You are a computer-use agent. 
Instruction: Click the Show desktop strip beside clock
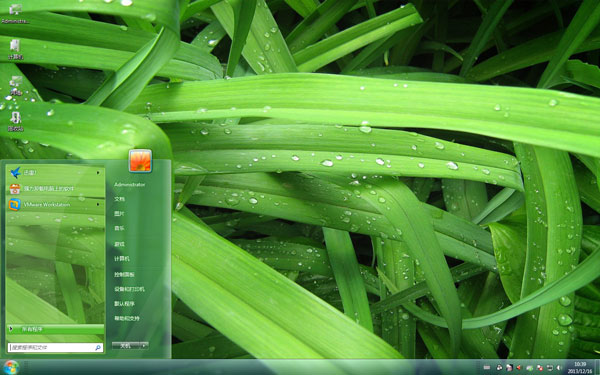pyautogui.click(x=597, y=367)
